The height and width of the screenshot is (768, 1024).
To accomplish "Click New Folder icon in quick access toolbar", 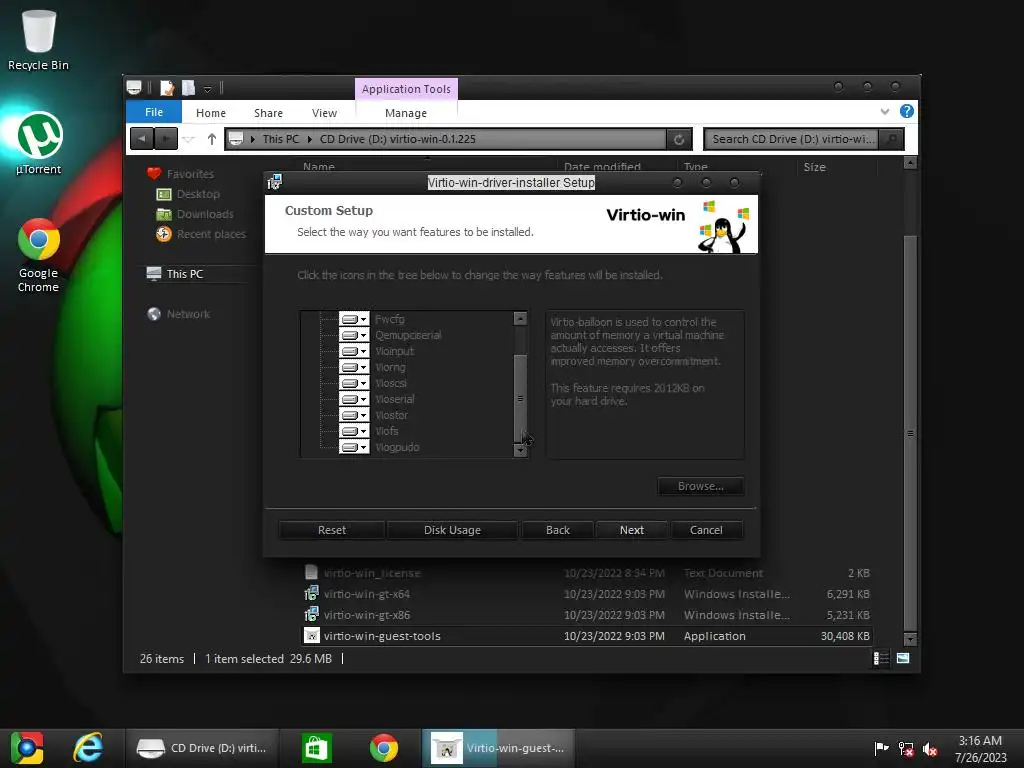I will click(x=188, y=88).
